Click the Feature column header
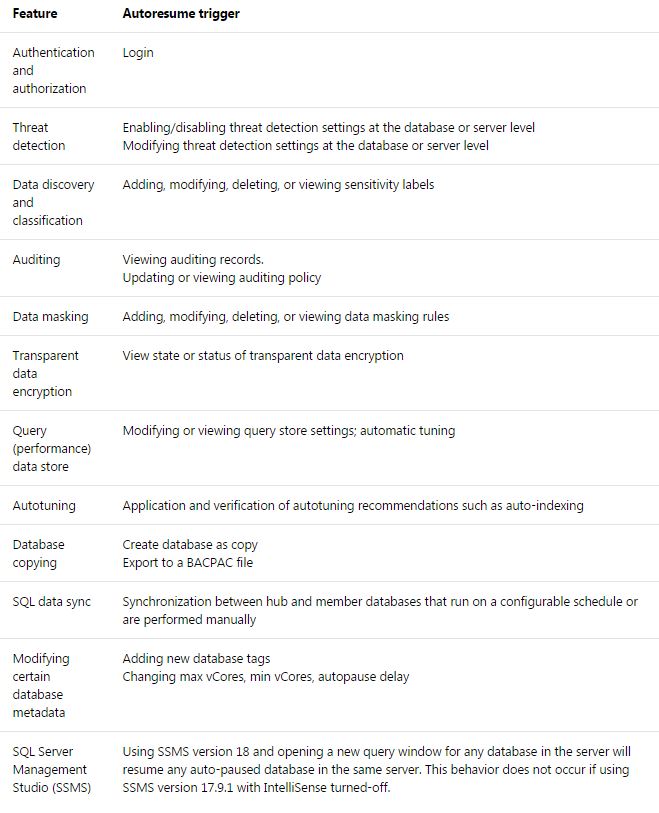 tap(34, 14)
